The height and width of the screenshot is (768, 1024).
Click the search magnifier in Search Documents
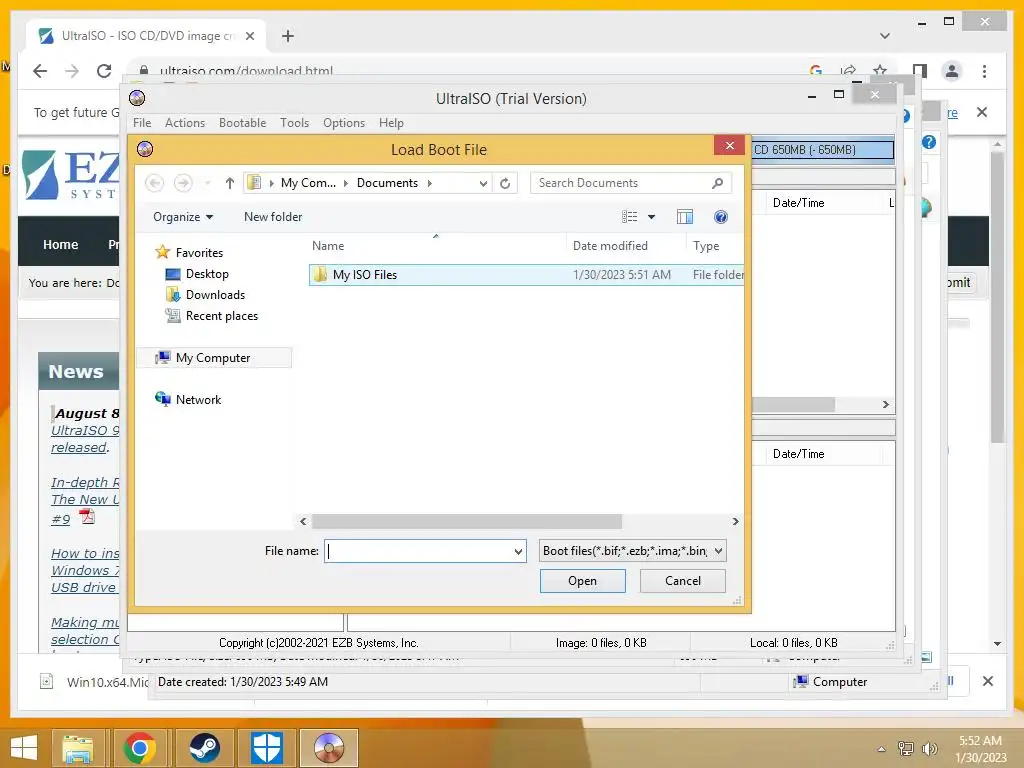(x=717, y=184)
